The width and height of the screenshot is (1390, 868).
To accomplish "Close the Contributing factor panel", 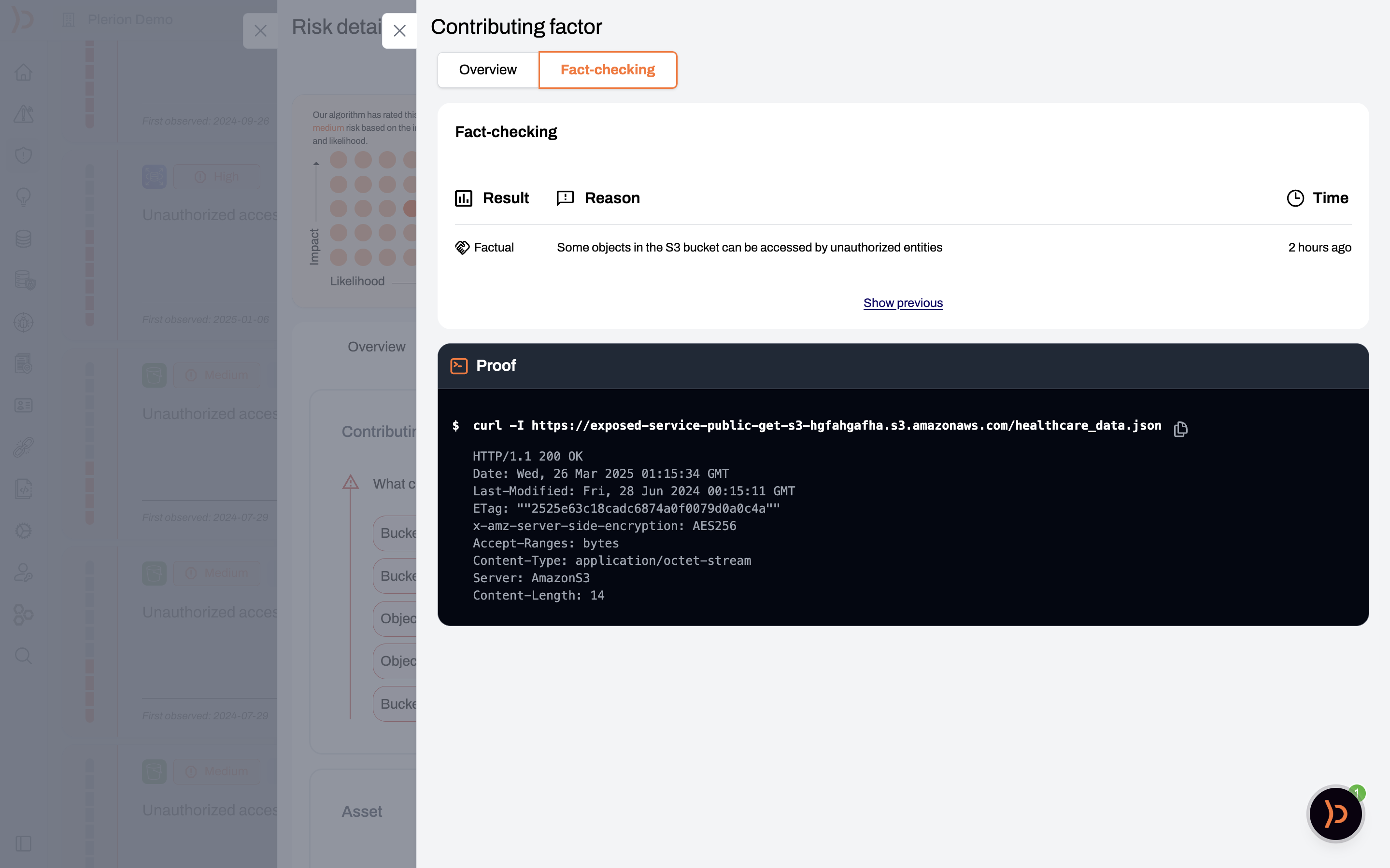I will click(x=399, y=31).
